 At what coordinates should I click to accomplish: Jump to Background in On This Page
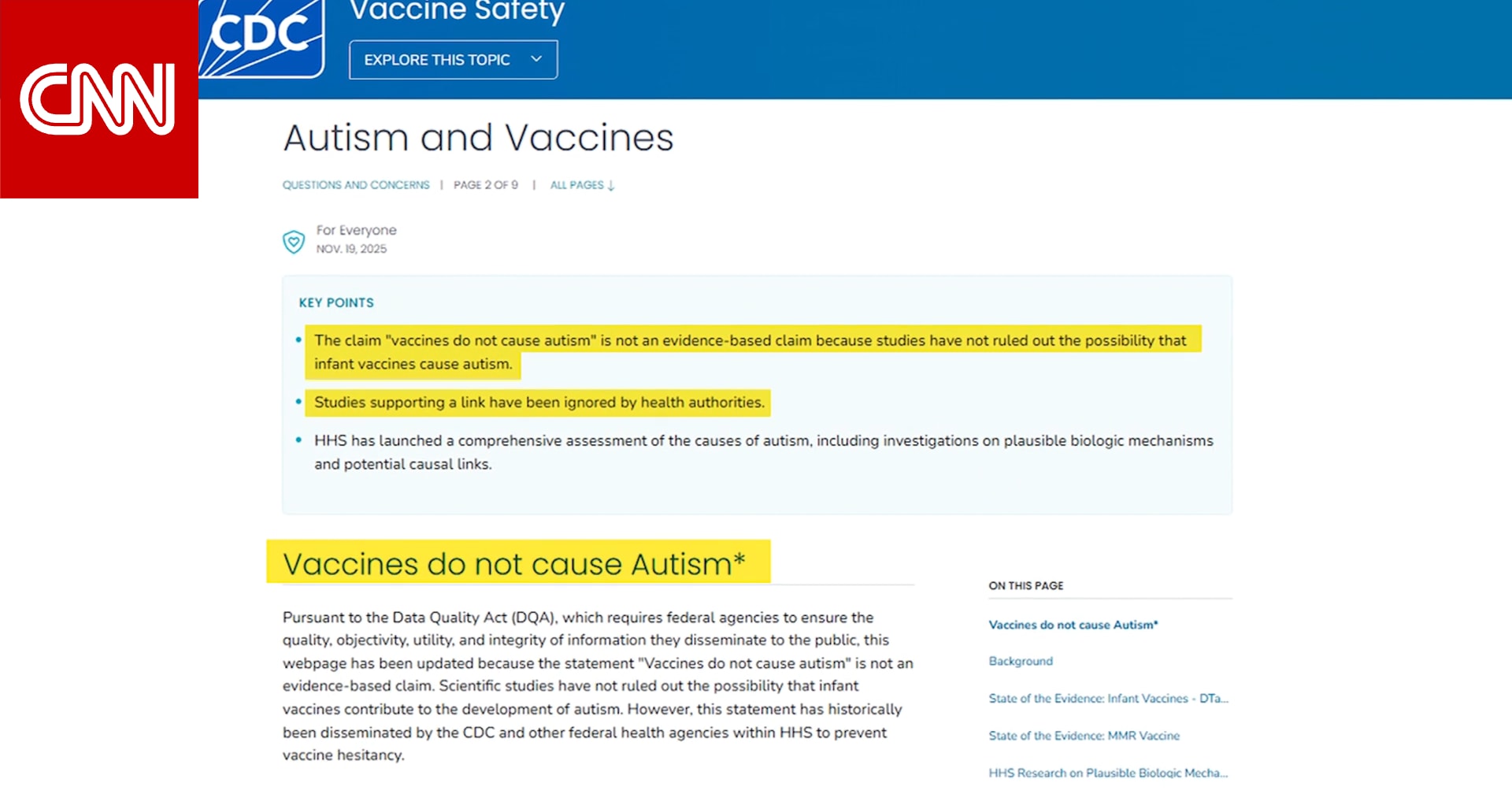1021,661
